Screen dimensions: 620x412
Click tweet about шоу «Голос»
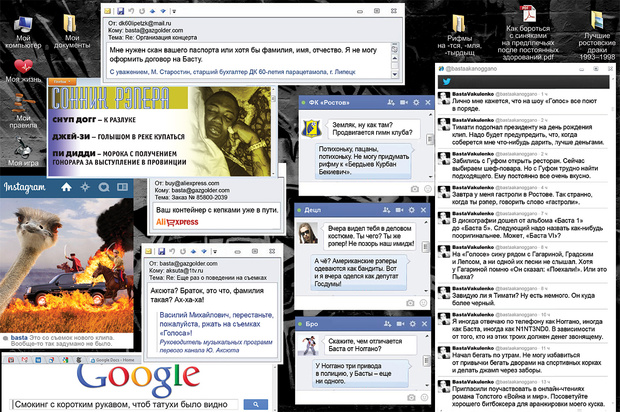click(x=523, y=102)
